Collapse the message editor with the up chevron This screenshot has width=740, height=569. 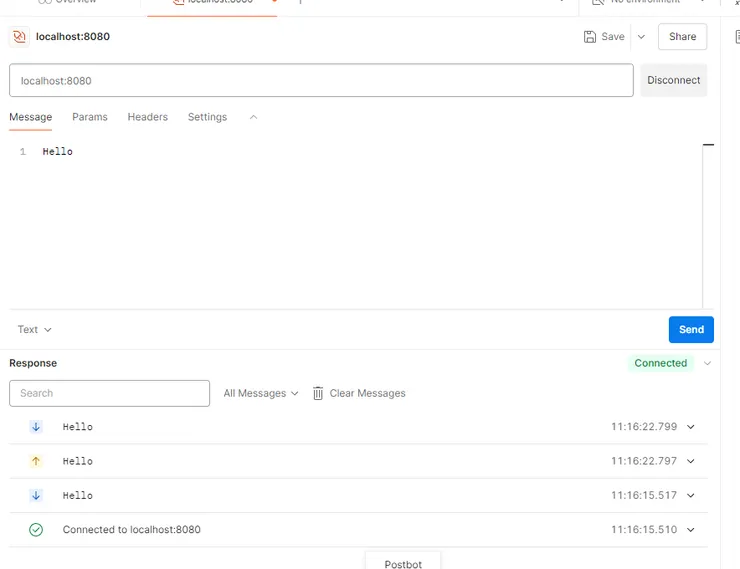coord(253,117)
